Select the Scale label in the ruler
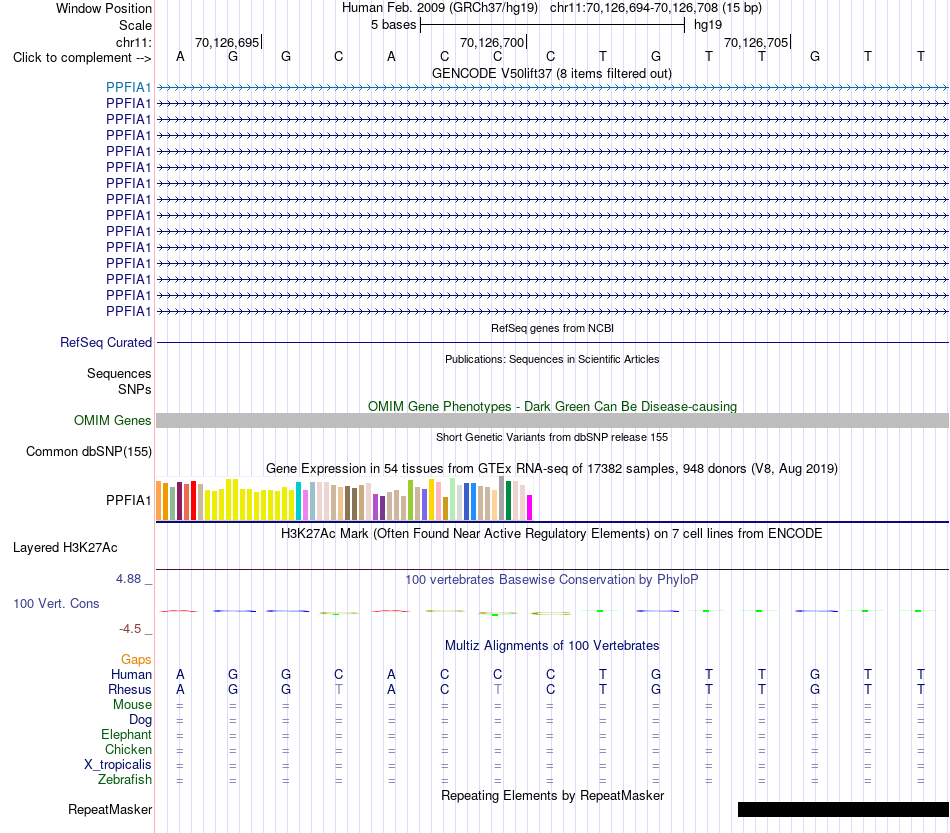This screenshot has width=950, height=833. [135, 25]
